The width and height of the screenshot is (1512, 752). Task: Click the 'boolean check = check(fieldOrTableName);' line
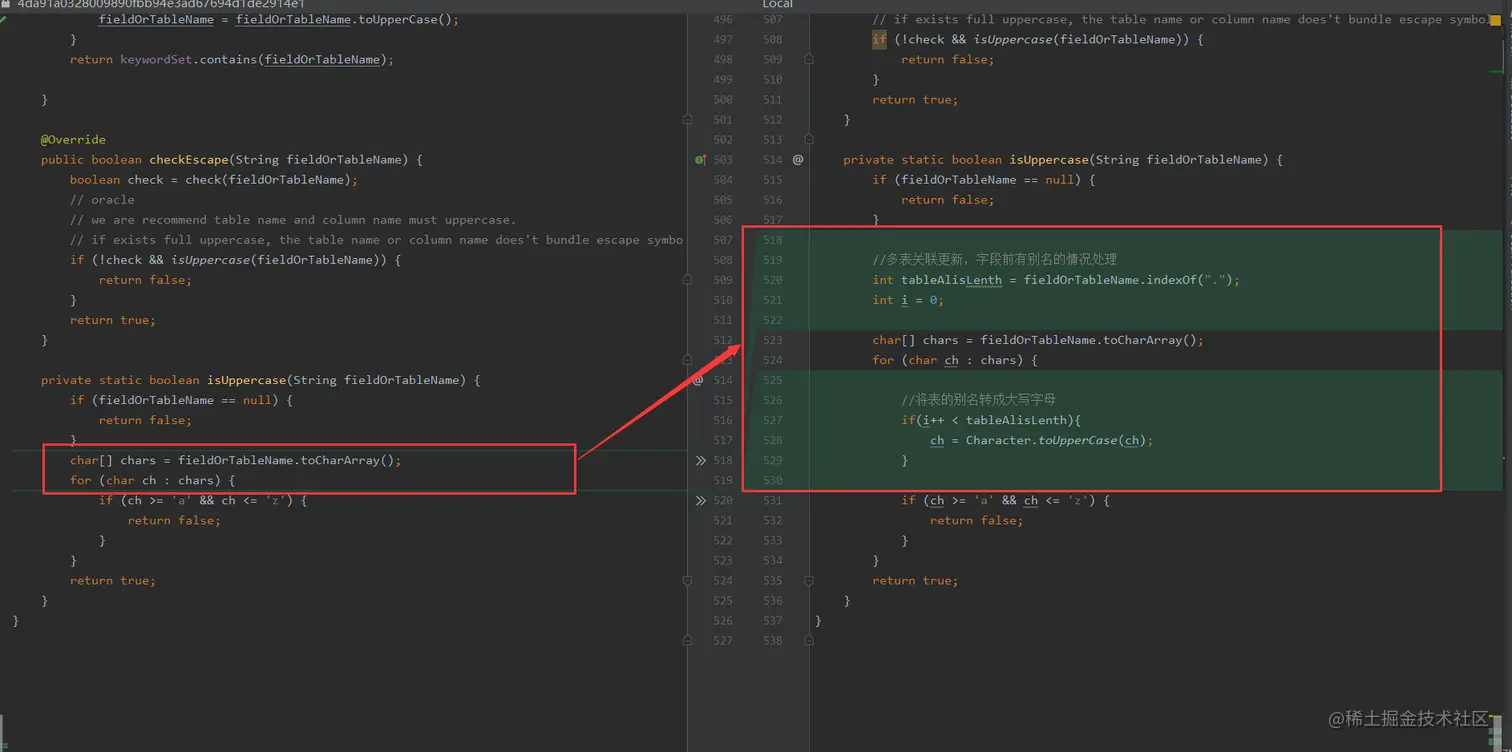214,180
